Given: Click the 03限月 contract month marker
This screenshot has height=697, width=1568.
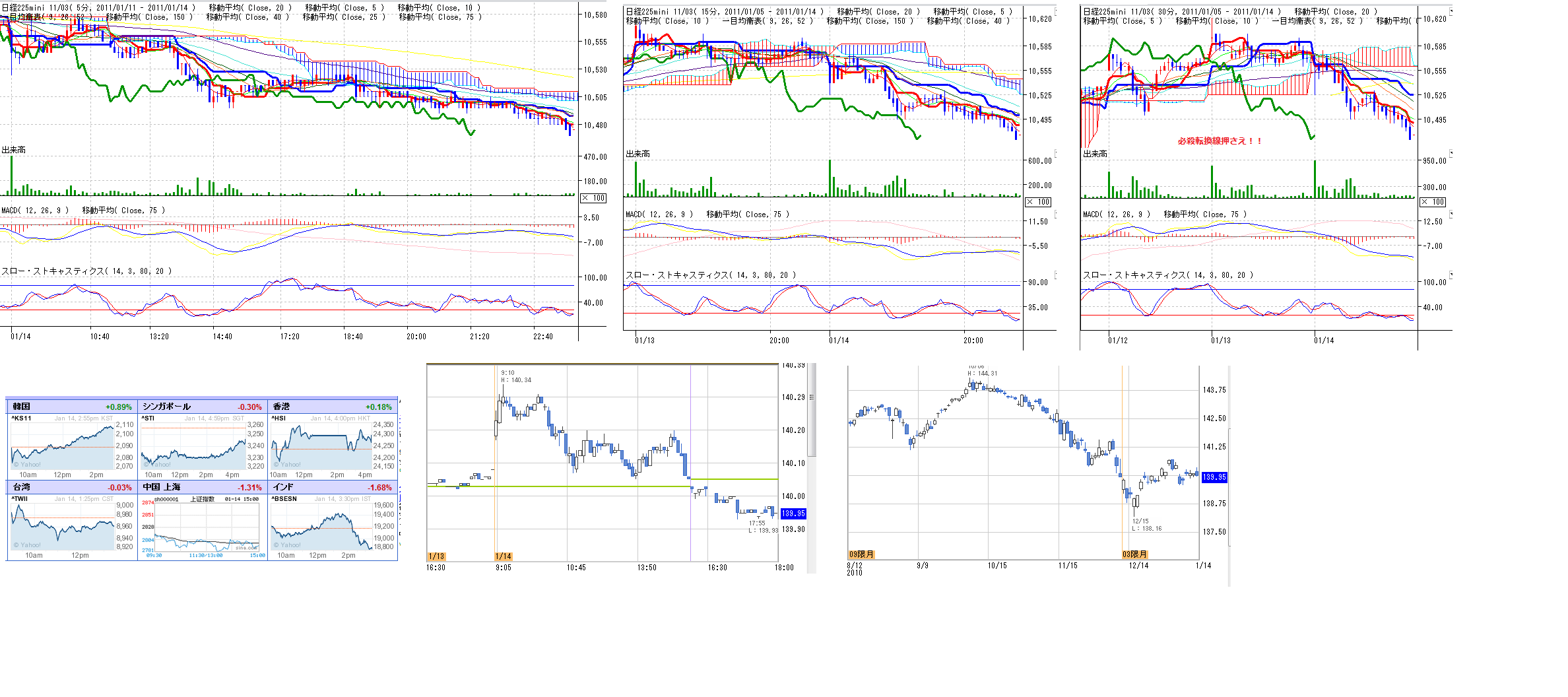Looking at the screenshot, I should 1135,554.
